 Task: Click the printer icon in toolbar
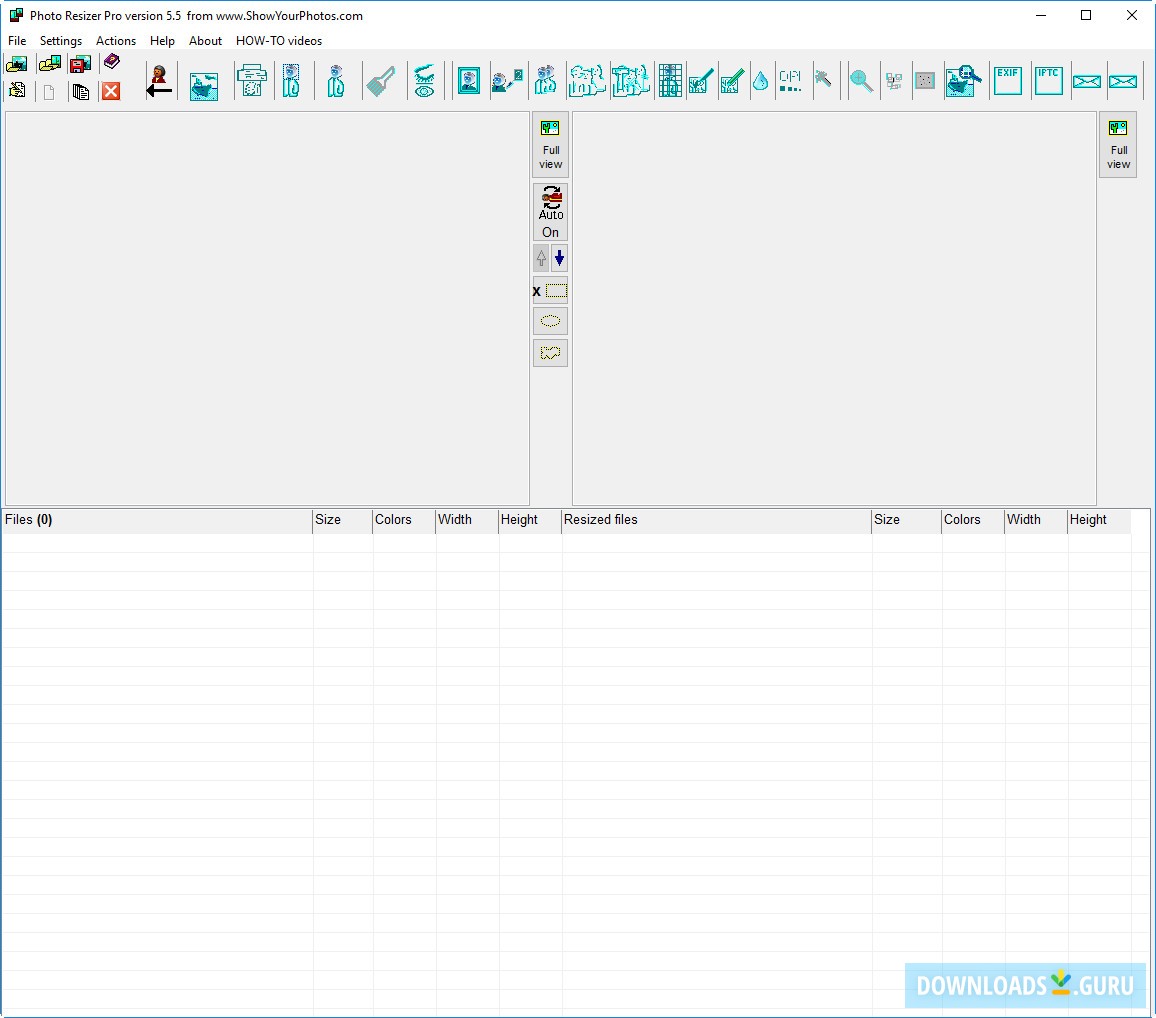coord(251,81)
